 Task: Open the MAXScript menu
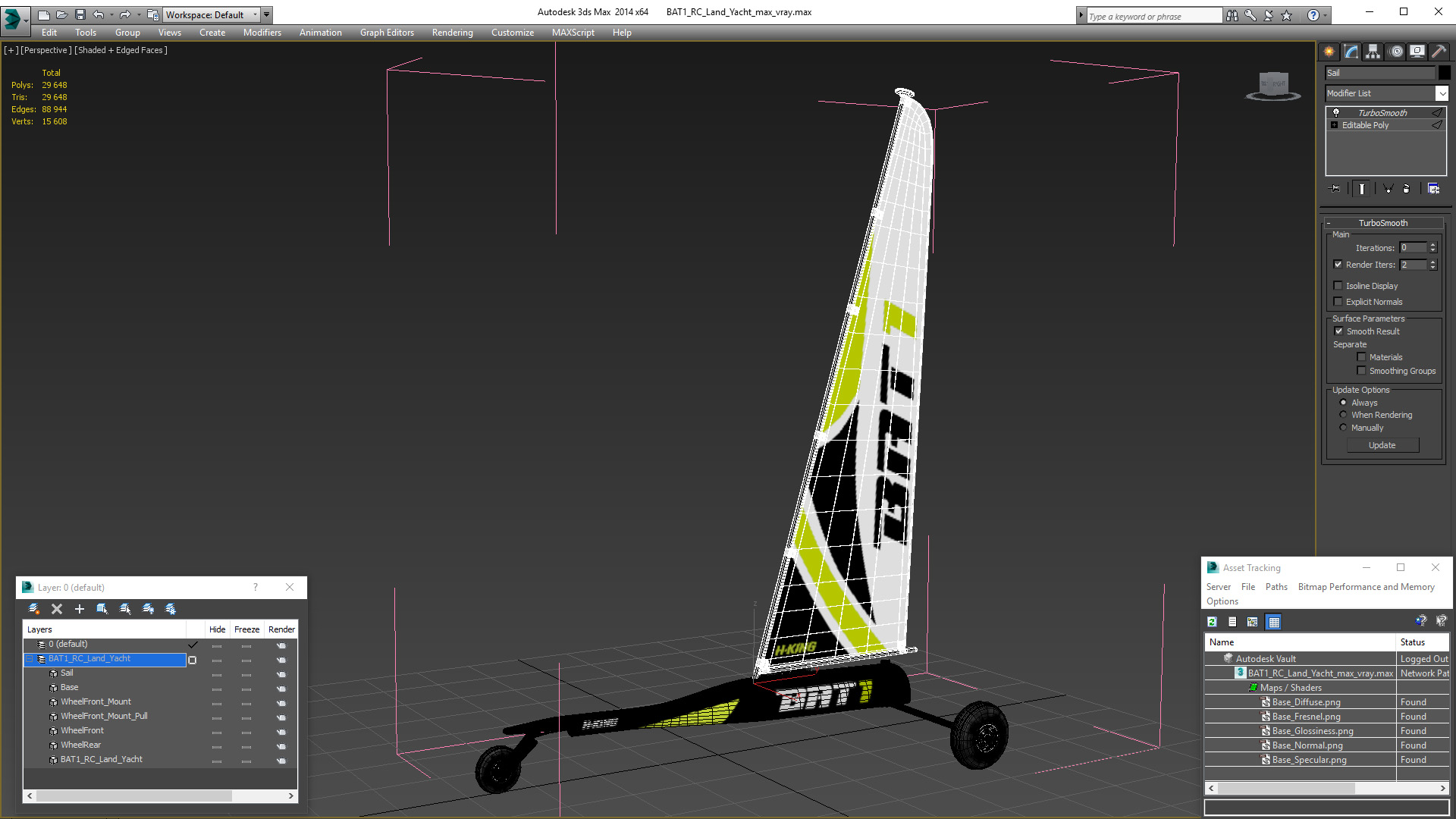coord(573,33)
